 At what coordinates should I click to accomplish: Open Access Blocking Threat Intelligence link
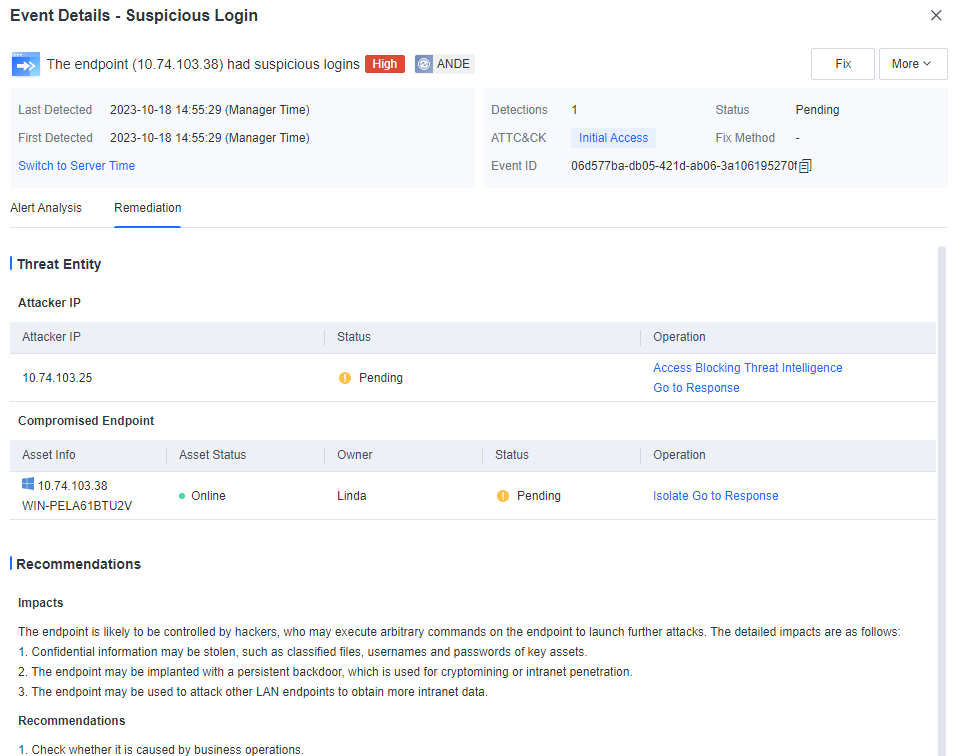(x=747, y=368)
